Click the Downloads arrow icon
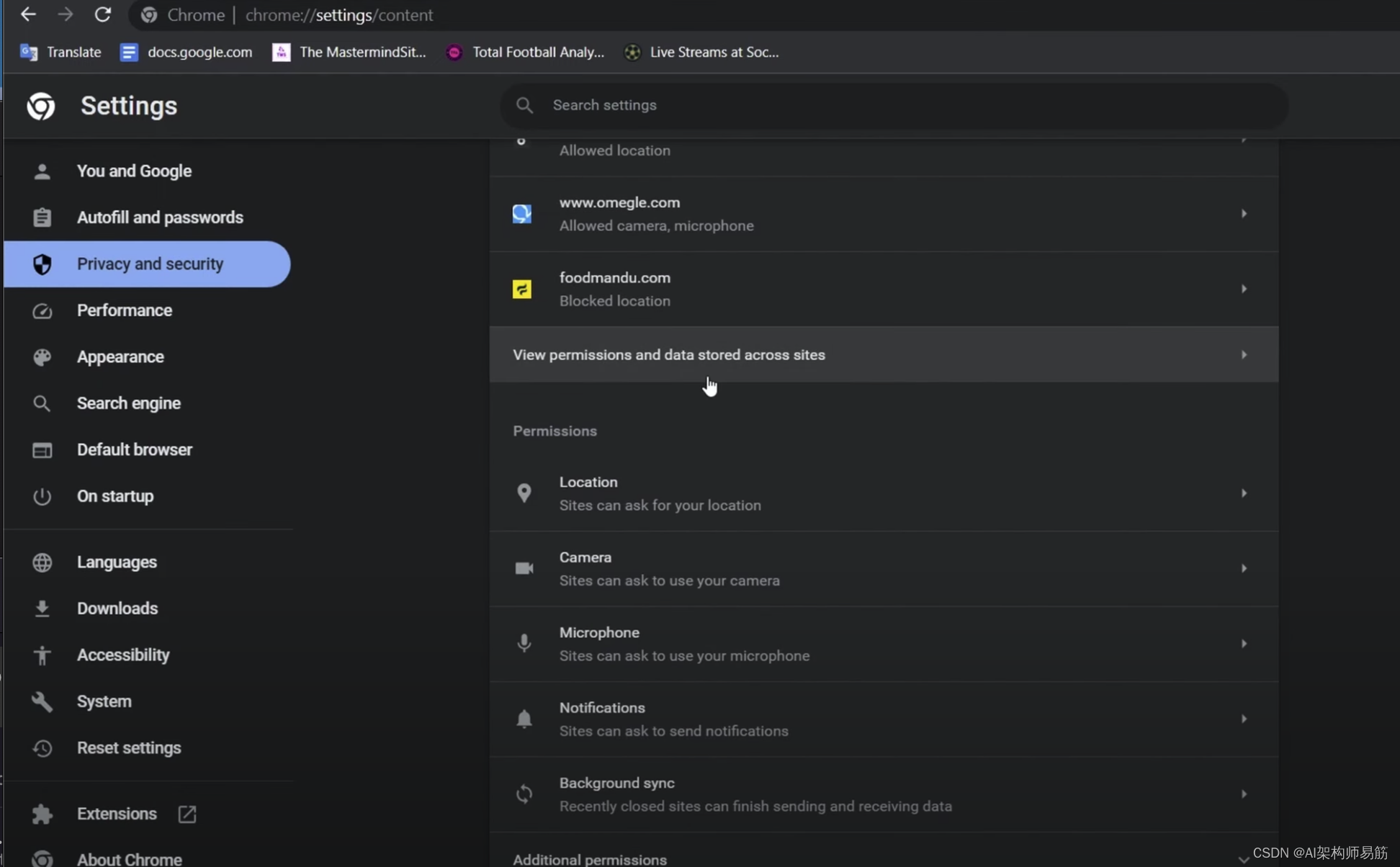The image size is (1400, 867). coord(42,608)
